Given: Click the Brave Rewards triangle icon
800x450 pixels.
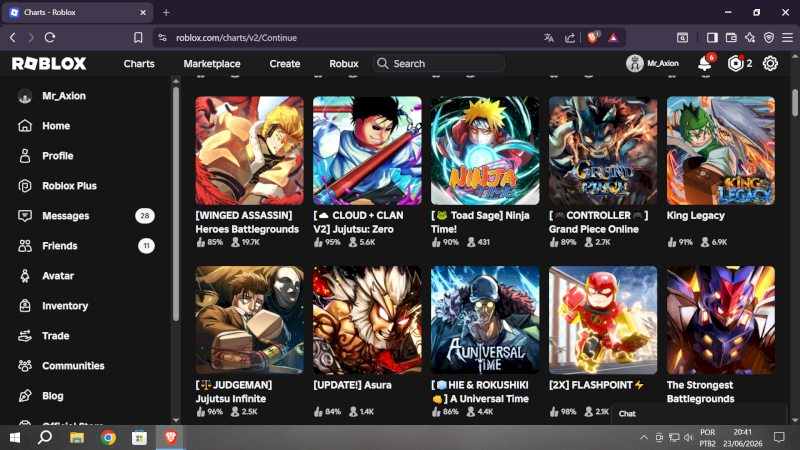Looking at the screenshot, I should [x=613, y=38].
